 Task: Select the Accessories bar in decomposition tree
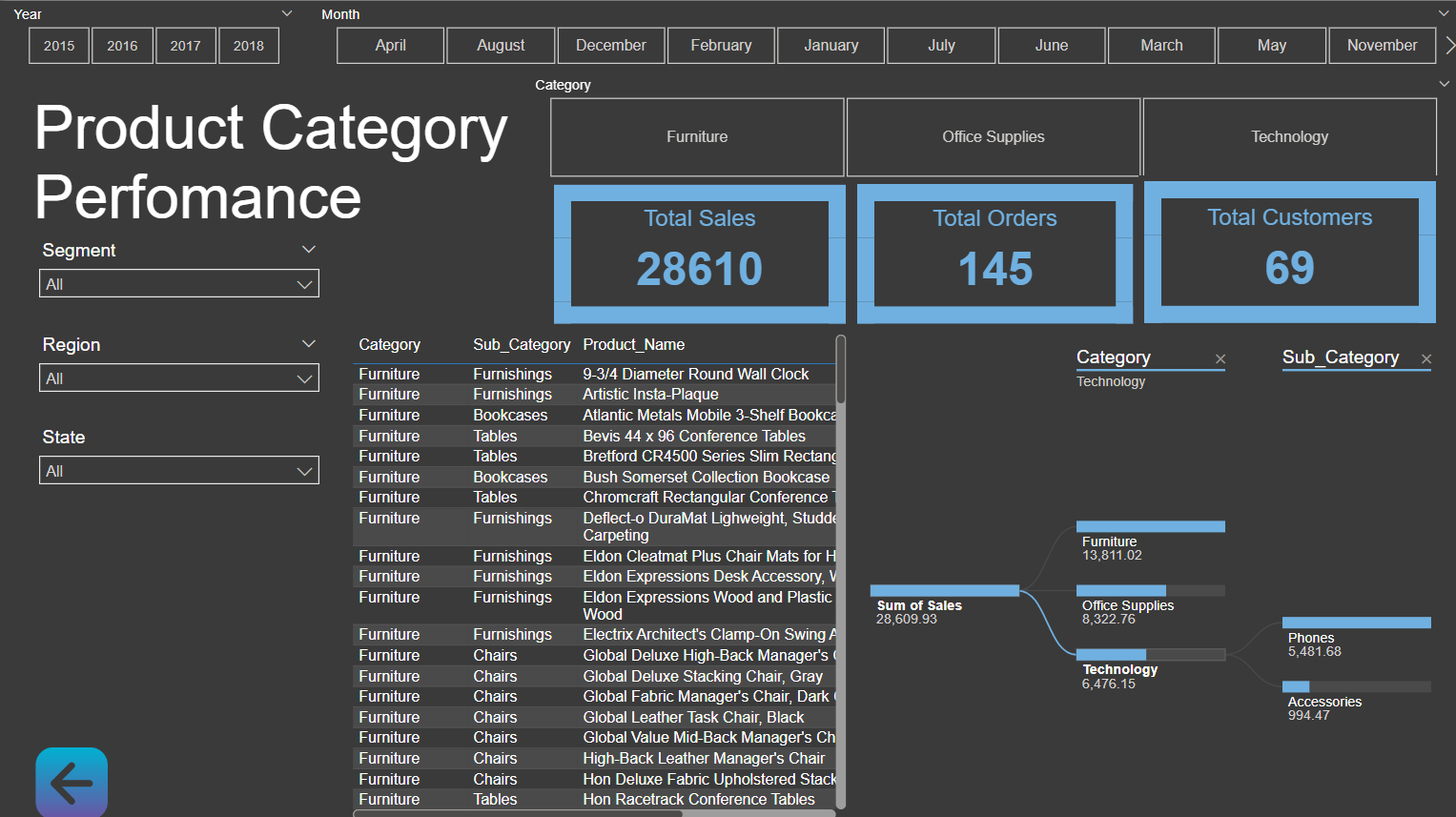point(1357,686)
